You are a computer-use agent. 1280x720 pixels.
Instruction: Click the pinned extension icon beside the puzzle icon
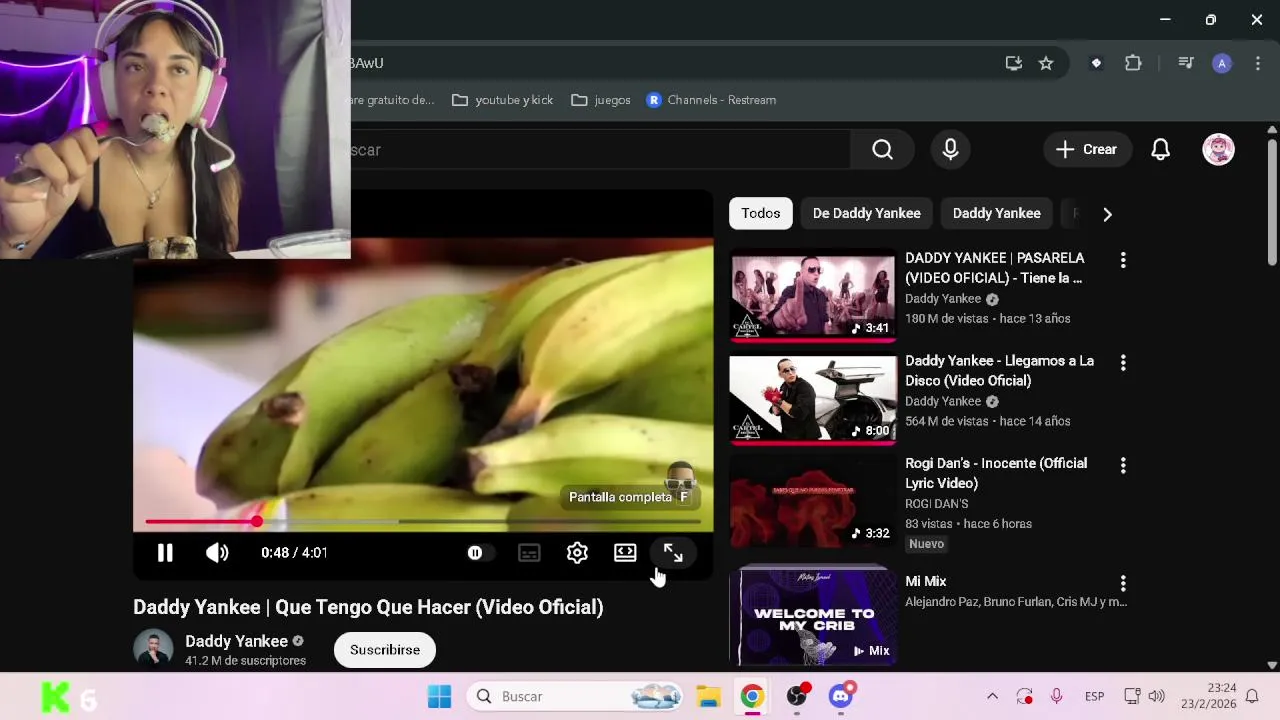tap(1096, 63)
